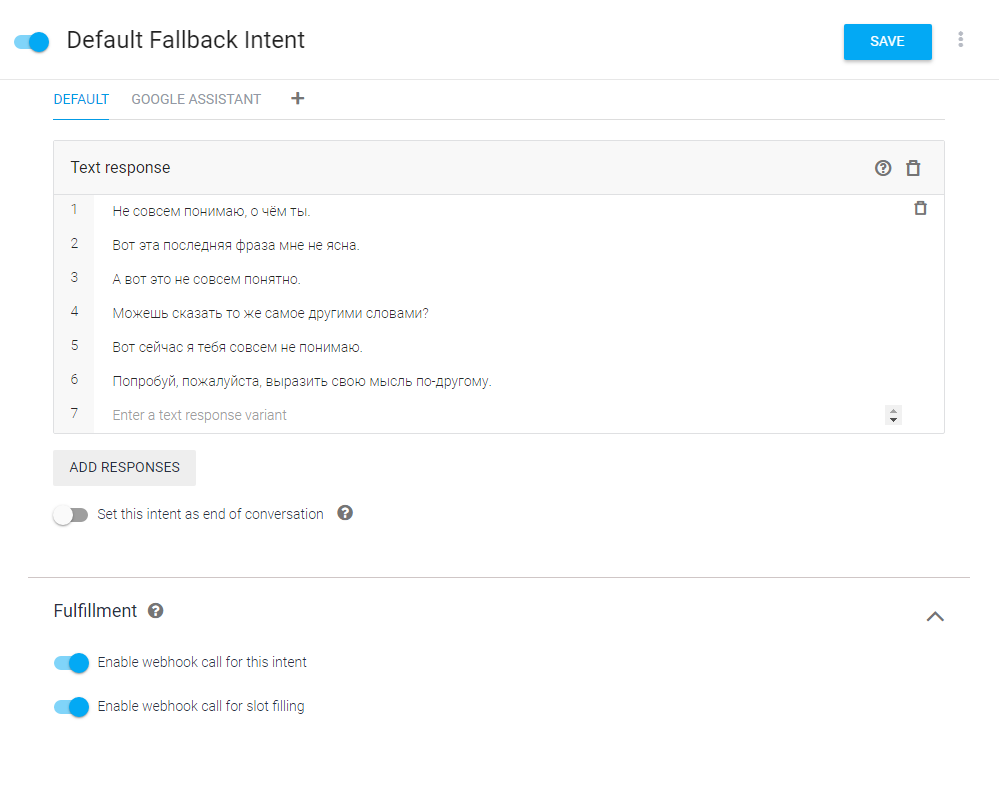Toggle the Default Fallback Intent switch
This screenshot has height=787, width=999.
point(32,41)
